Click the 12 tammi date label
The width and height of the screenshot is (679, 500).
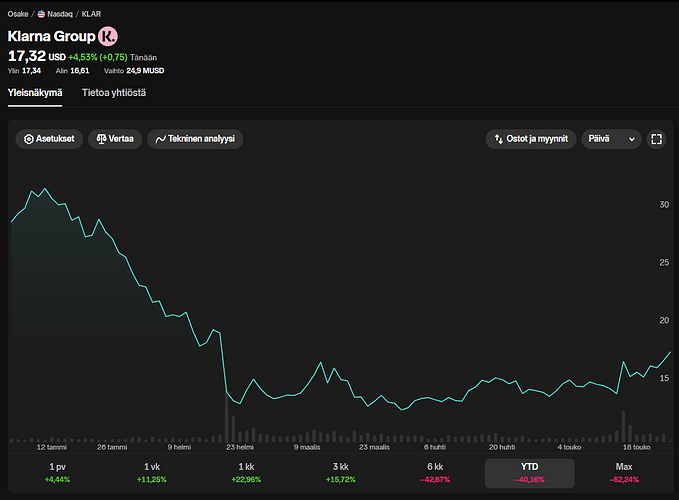(52, 447)
